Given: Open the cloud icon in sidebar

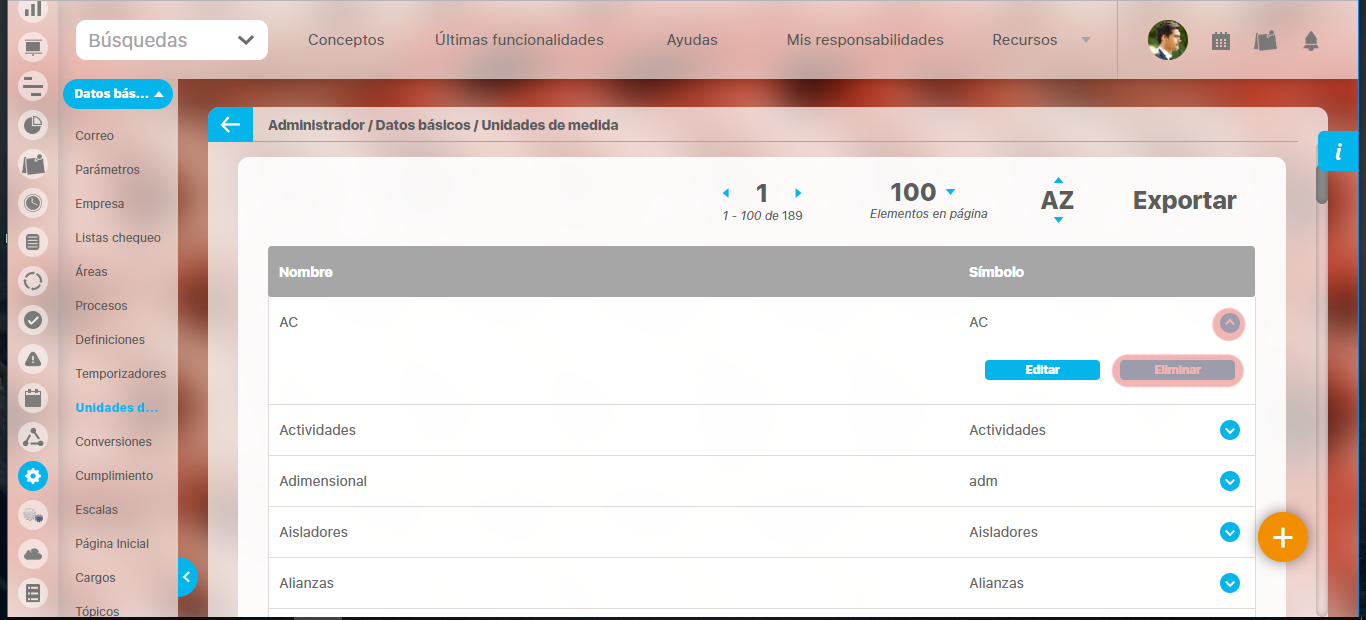Looking at the screenshot, I should [x=33, y=554].
